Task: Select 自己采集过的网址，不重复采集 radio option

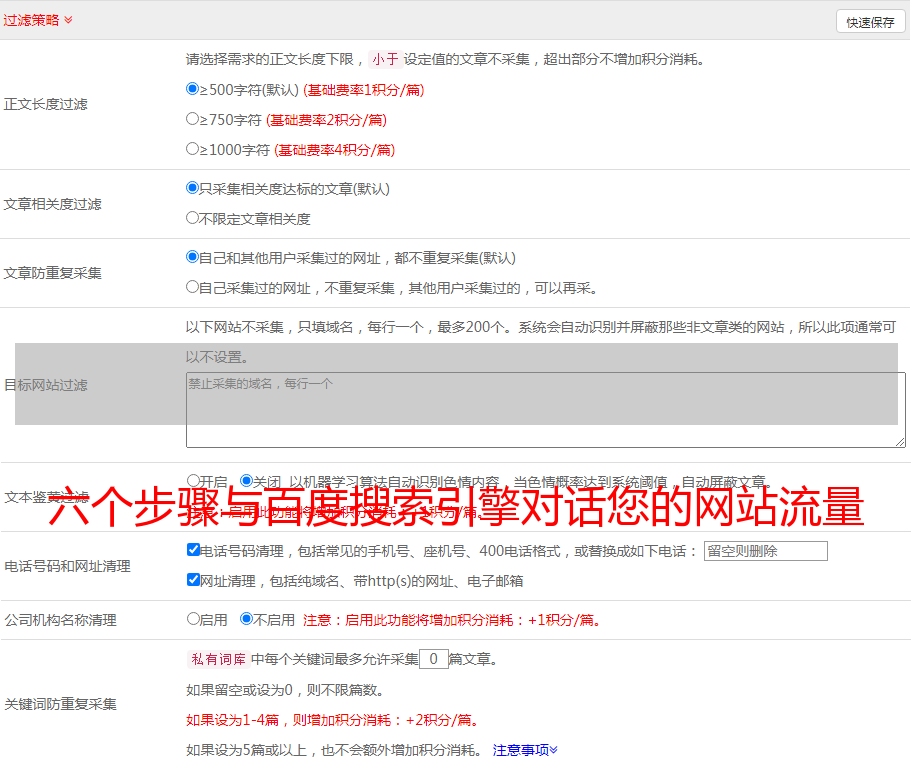Action: (x=193, y=287)
